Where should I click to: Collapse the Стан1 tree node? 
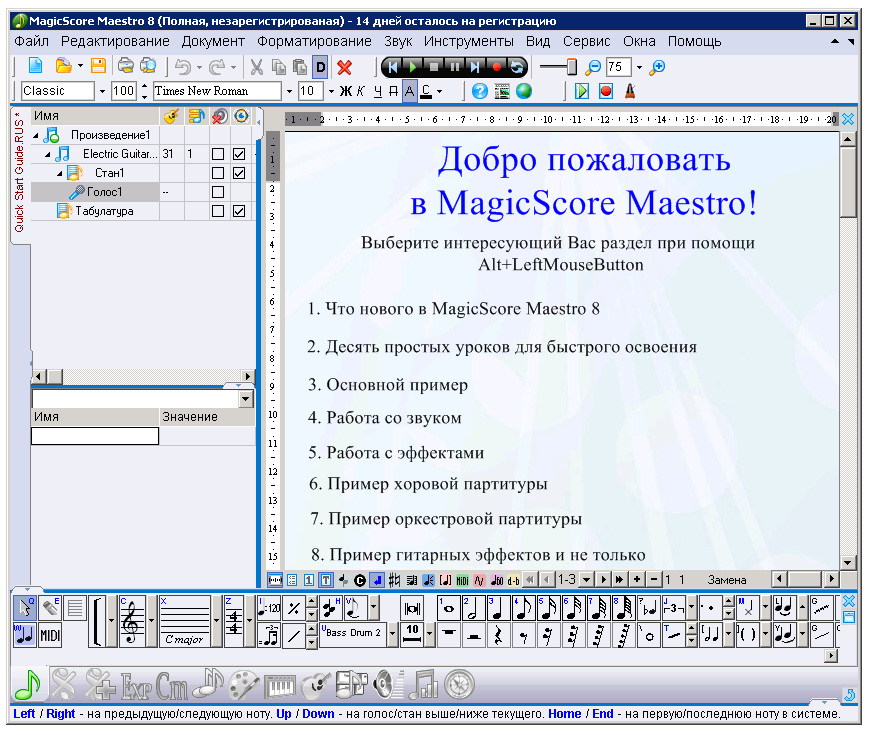[59, 173]
